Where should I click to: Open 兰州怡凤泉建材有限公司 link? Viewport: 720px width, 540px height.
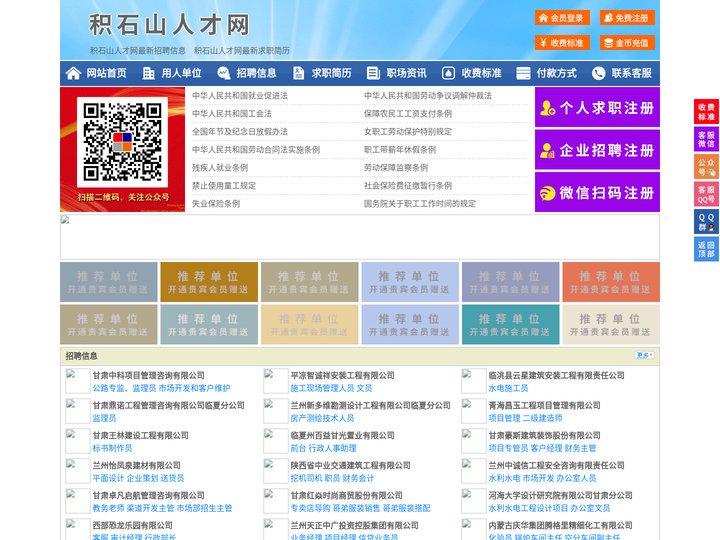[137, 466]
